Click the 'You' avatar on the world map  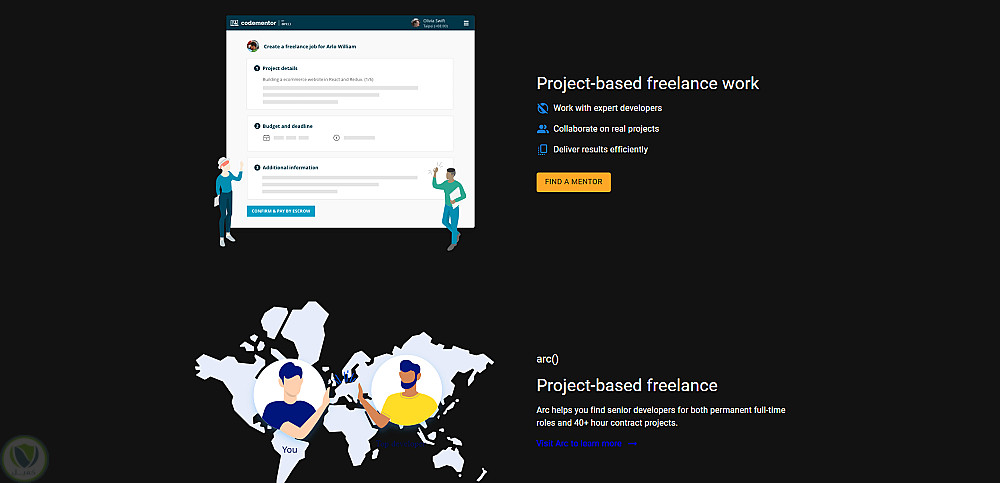[x=289, y=395]
